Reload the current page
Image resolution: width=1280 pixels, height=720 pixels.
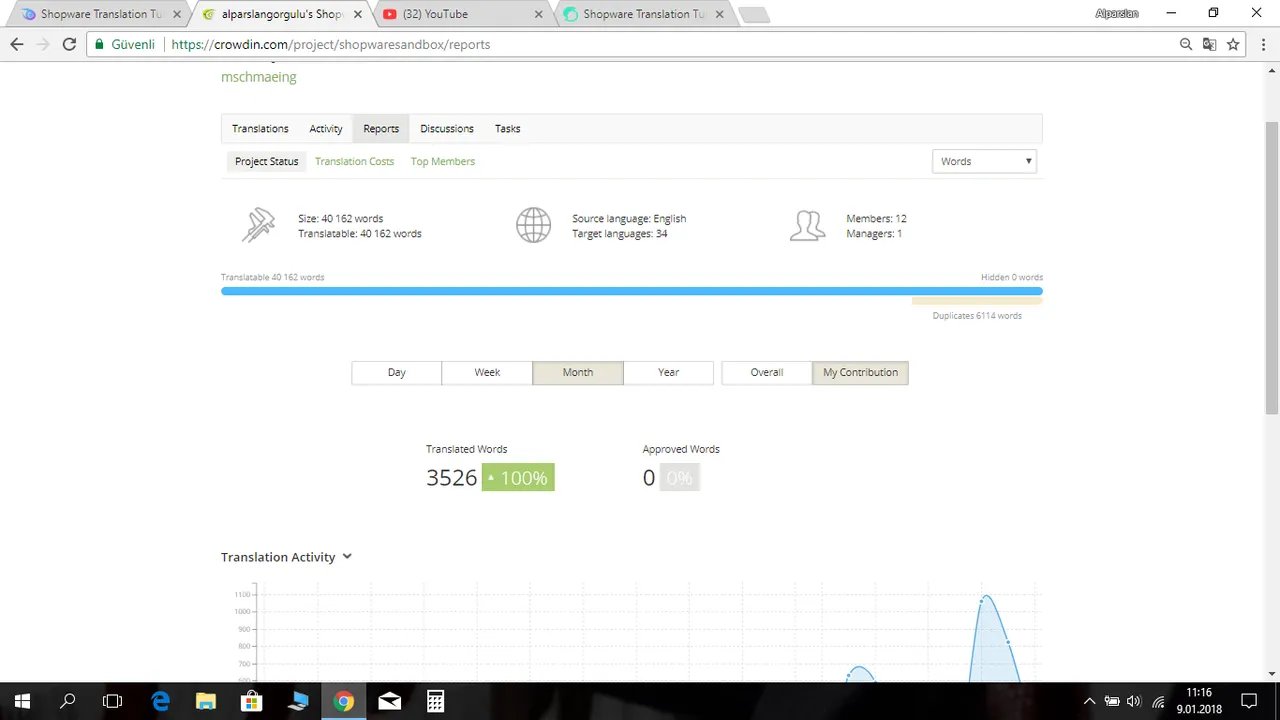tap(69, 44)
